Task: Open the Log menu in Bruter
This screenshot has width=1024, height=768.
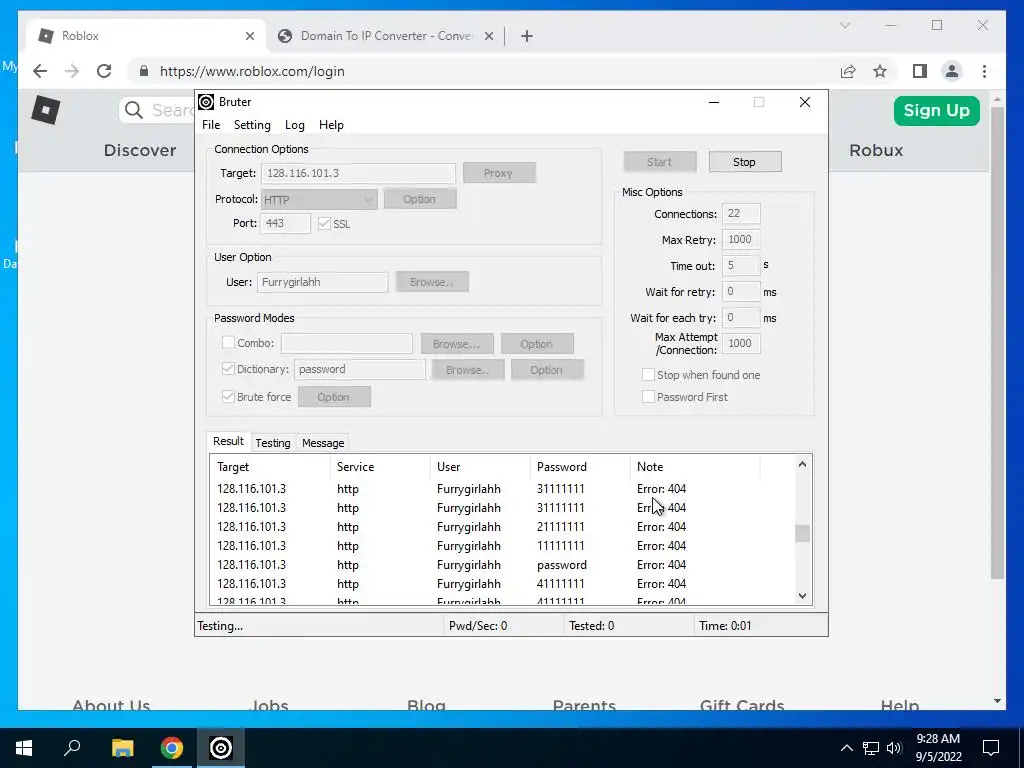Action: pos(295,125)
